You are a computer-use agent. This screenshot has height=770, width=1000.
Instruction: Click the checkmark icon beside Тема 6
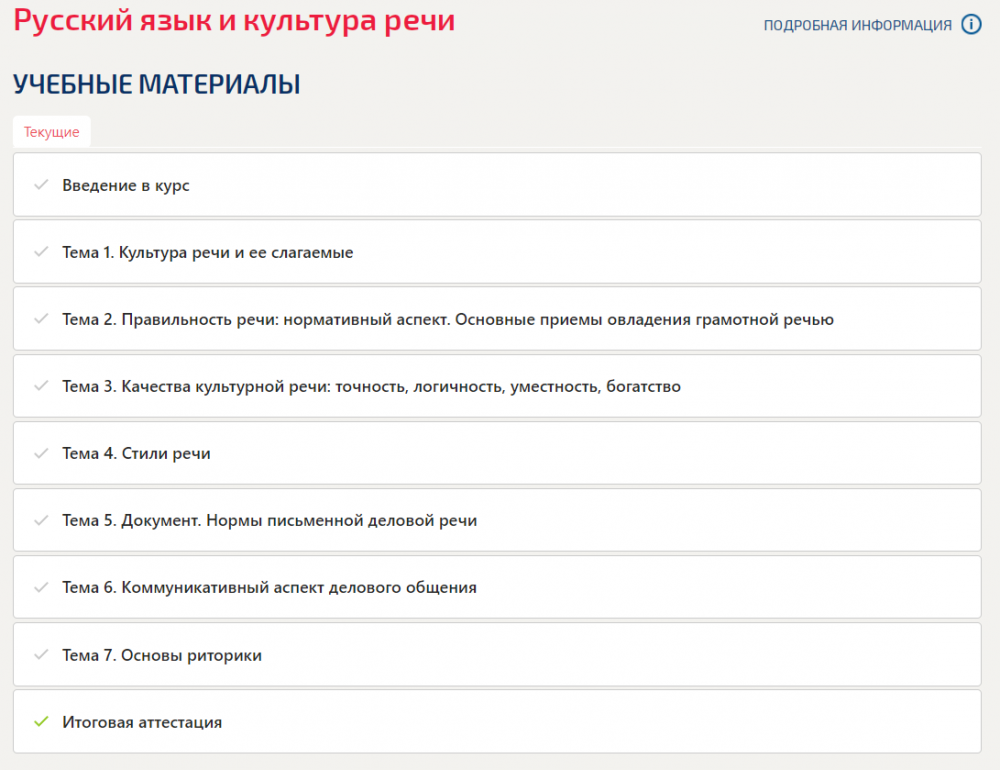(x=41, y=587)
